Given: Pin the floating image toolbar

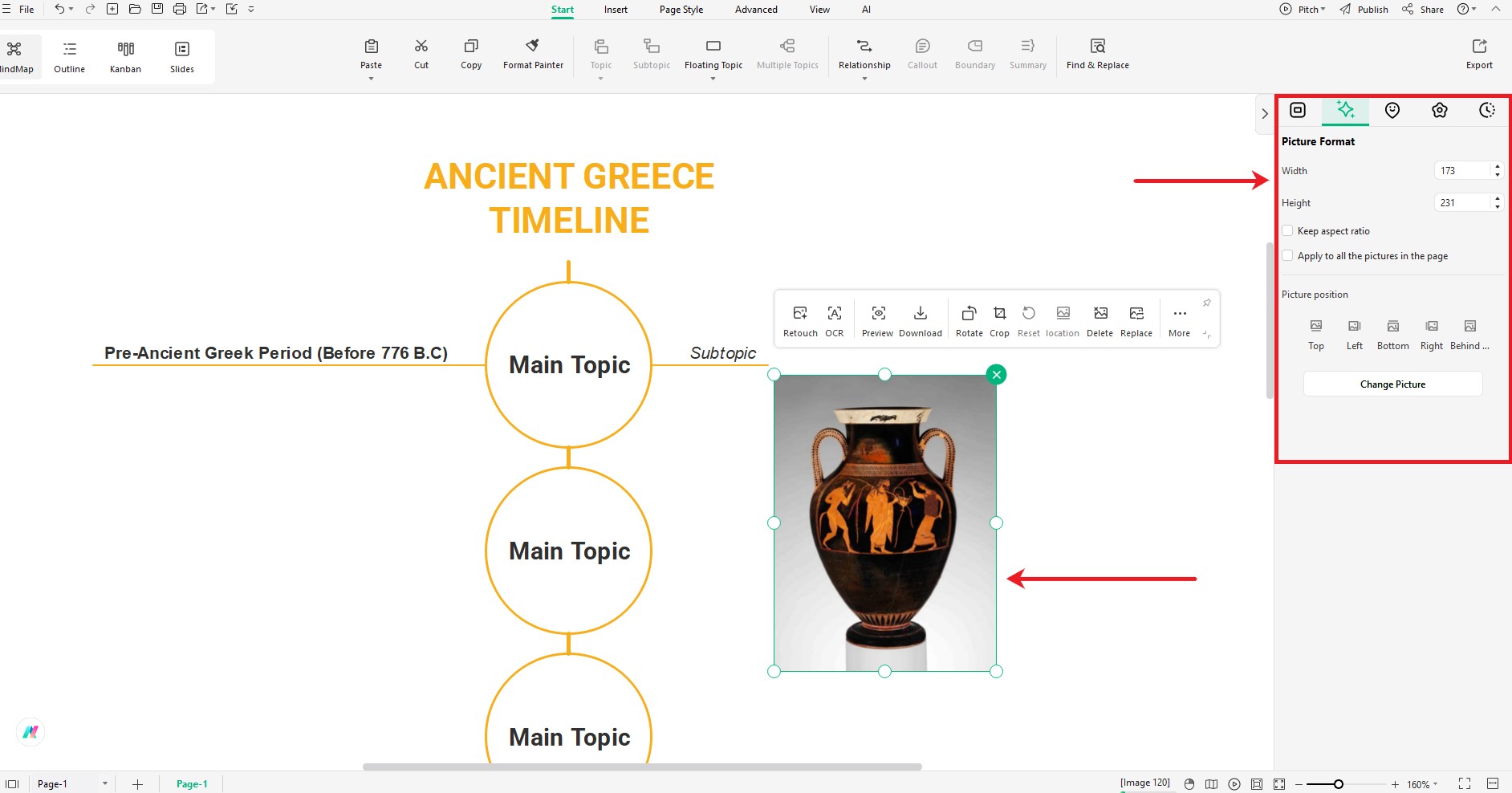Looking at the screenshot, I should 1206,303.
